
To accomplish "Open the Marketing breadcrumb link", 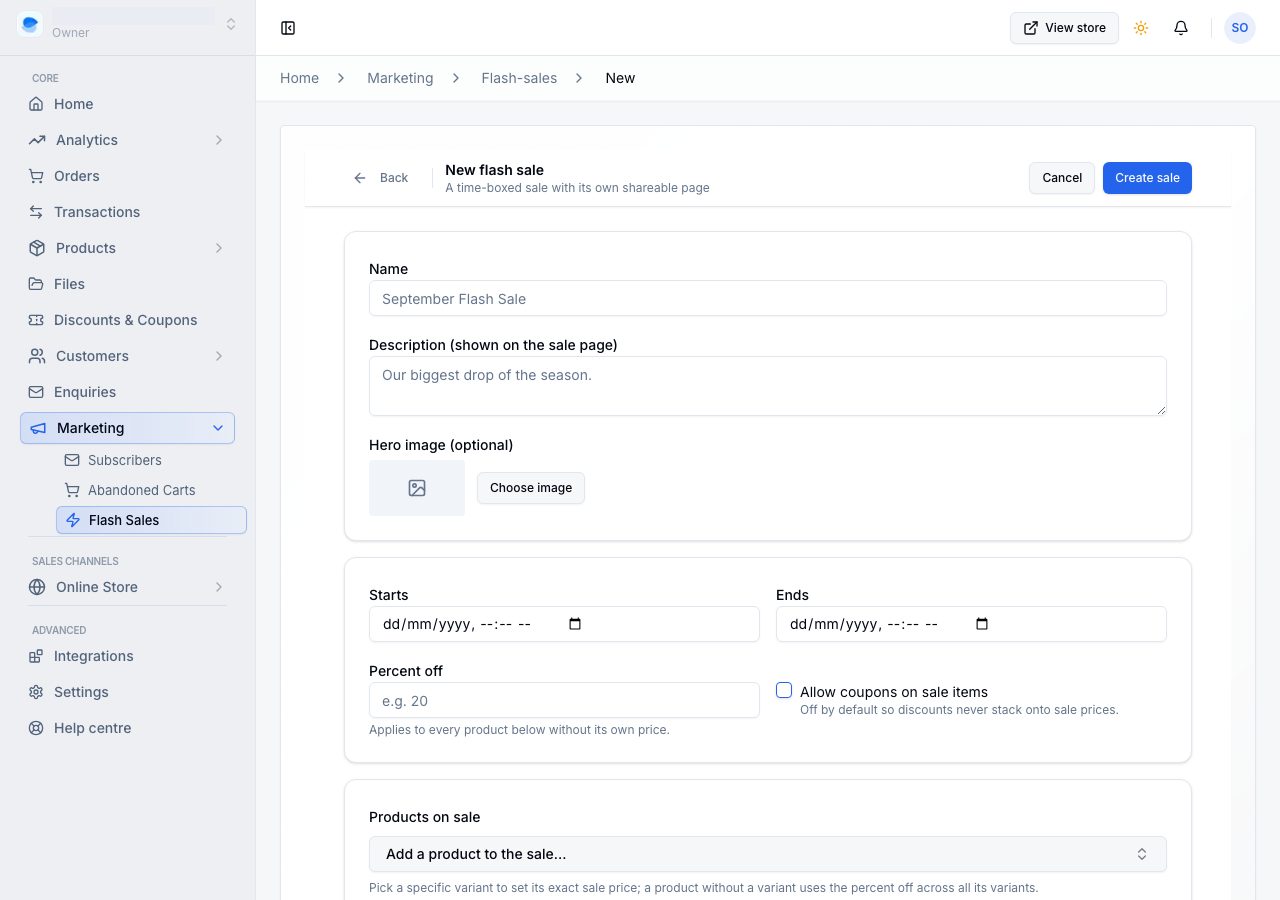I will click(x=400, y=78).
